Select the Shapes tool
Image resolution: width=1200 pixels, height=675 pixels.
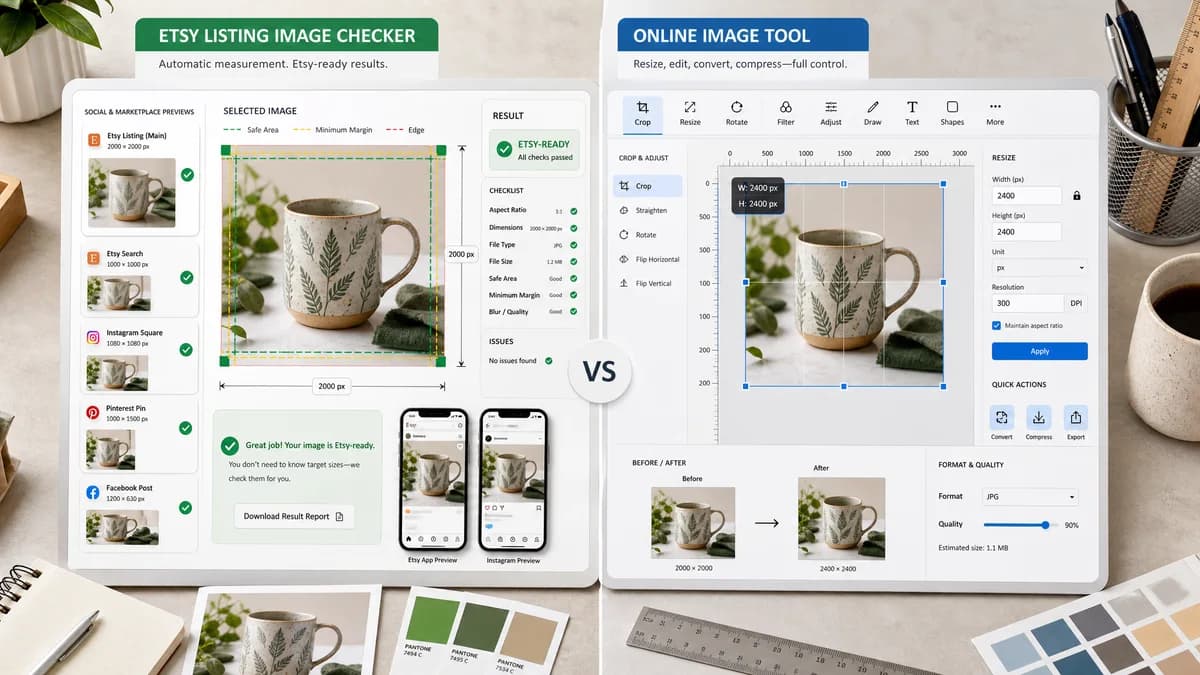(952, 113)
